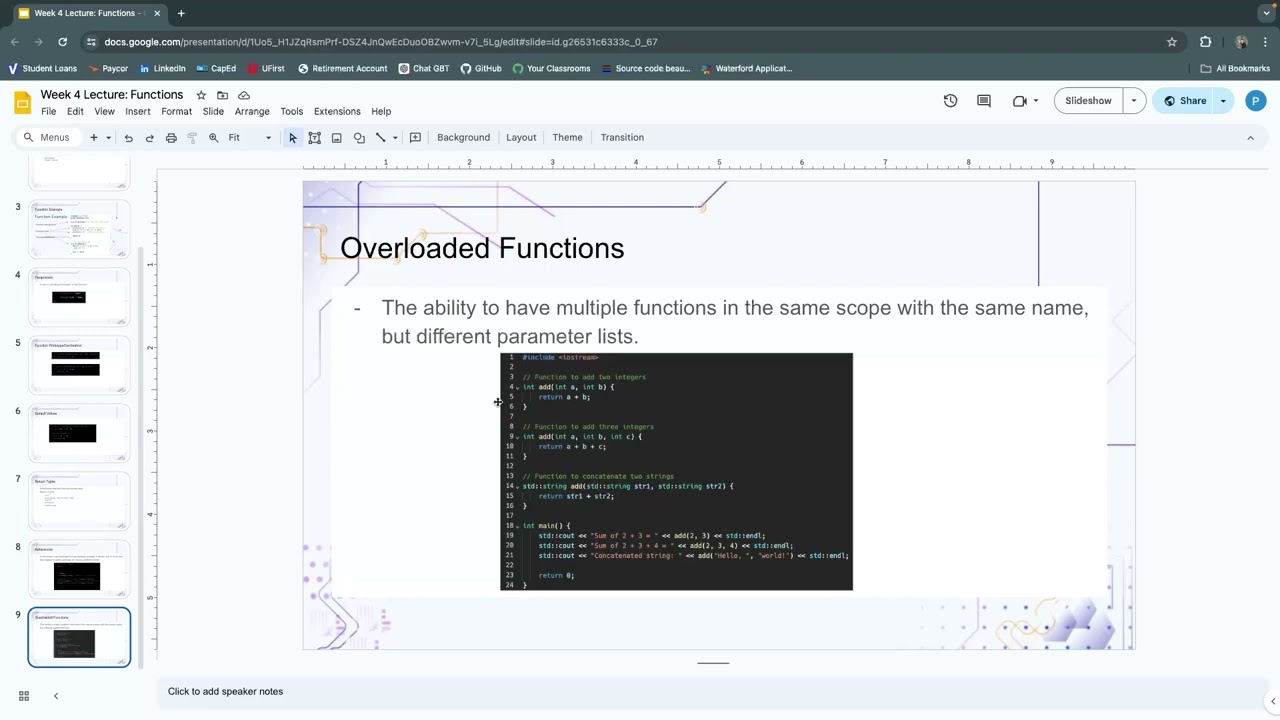1280x720 pixels.
Task: Print the presentation
Action: (171, 138)
